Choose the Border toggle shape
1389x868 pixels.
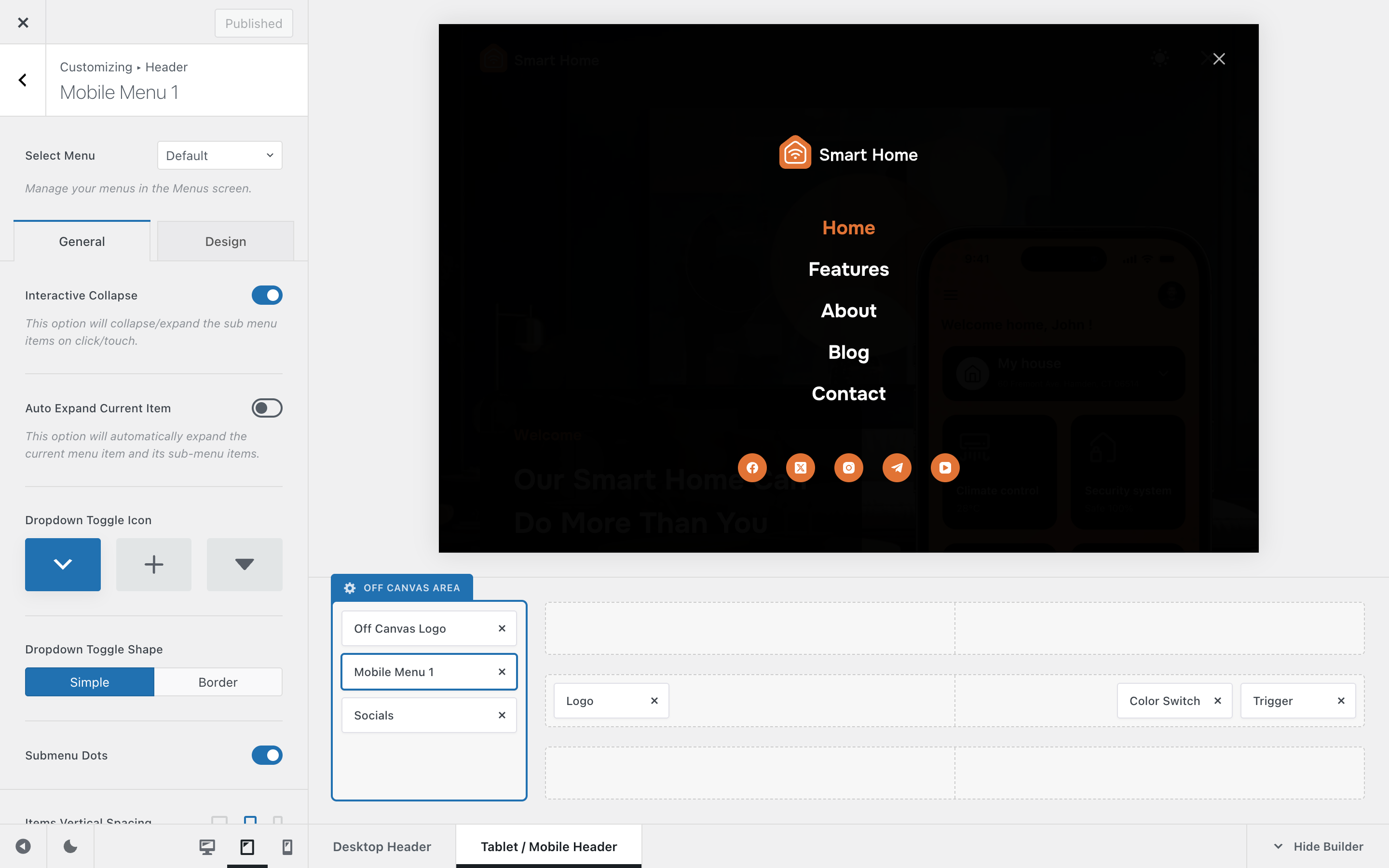218,682
